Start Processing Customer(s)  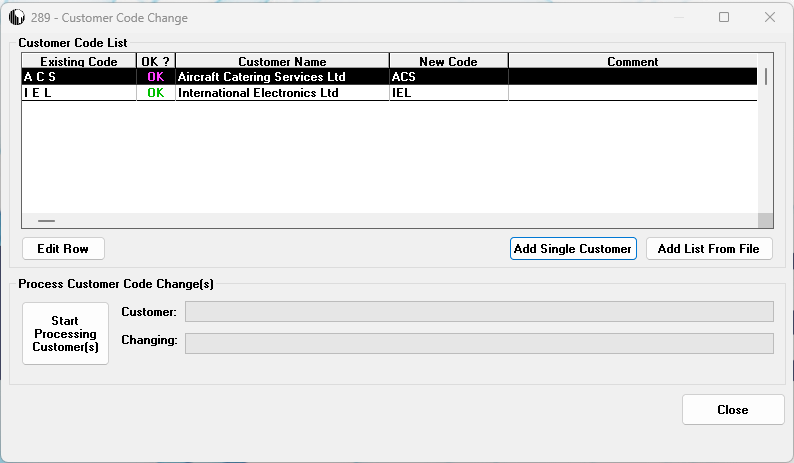click(65, 334)
